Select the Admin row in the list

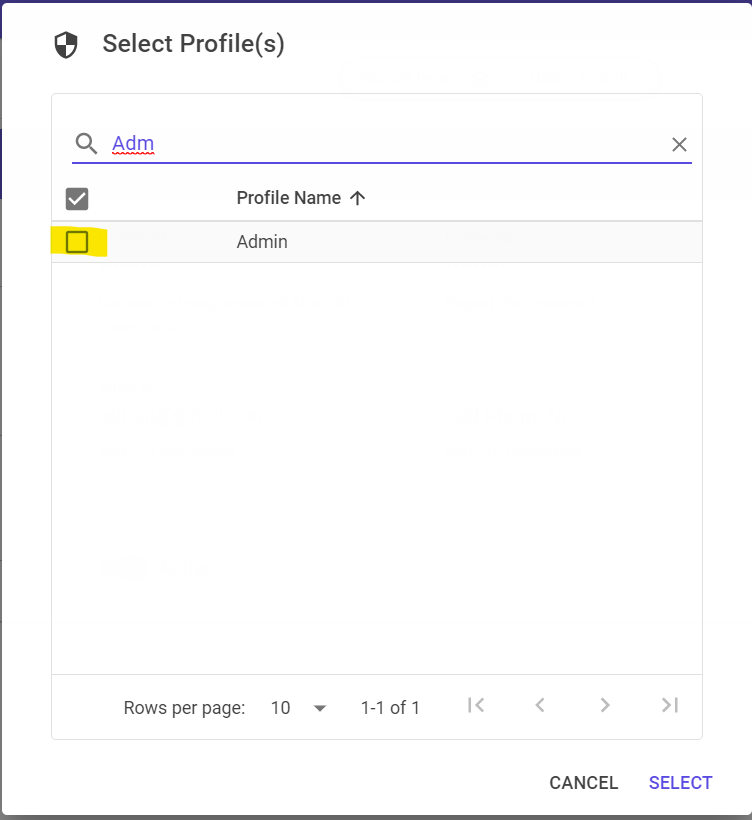pyautogui.click(x=262, y=241)
